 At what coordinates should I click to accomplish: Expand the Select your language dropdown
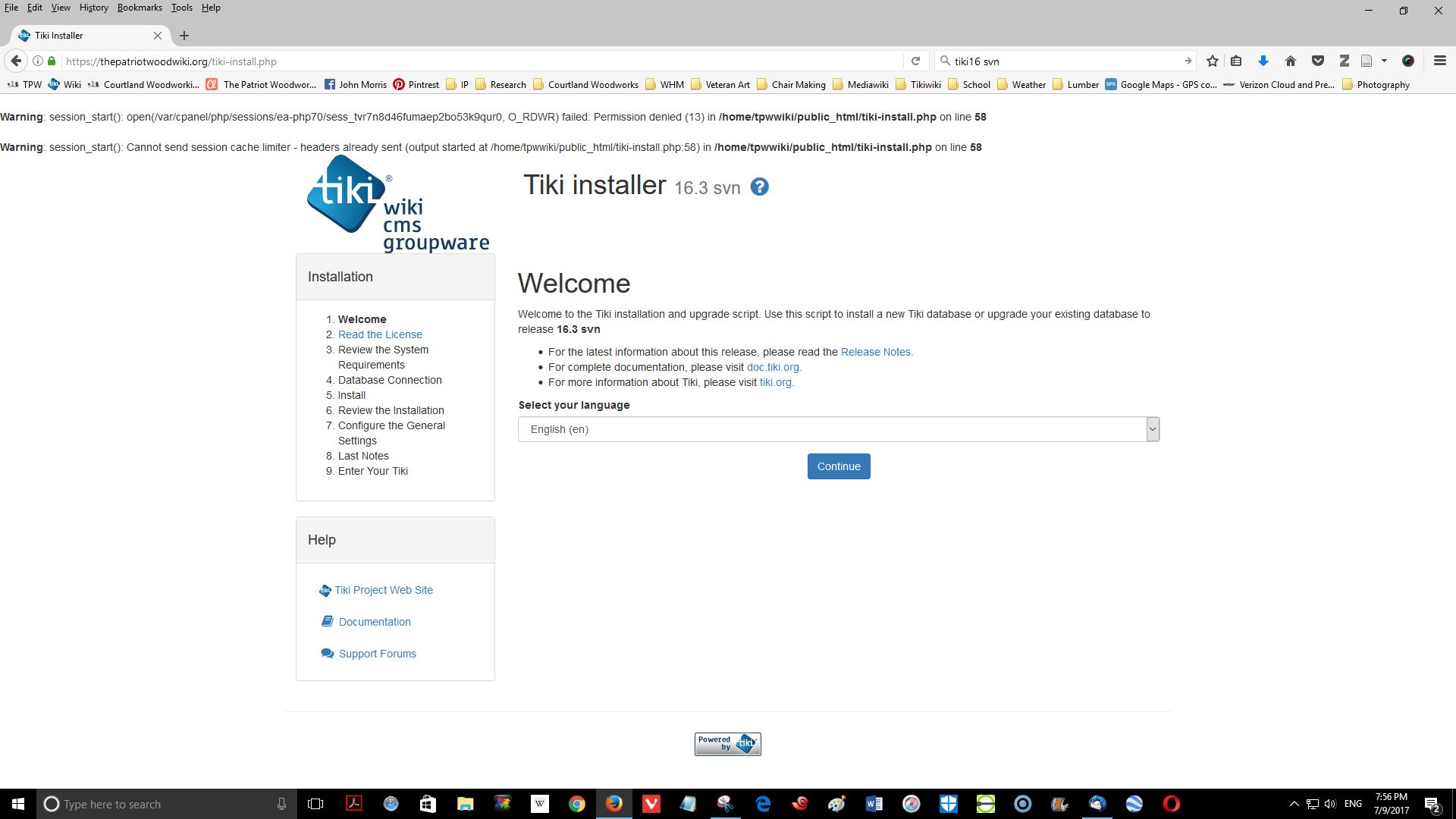[x=839, y=429]
